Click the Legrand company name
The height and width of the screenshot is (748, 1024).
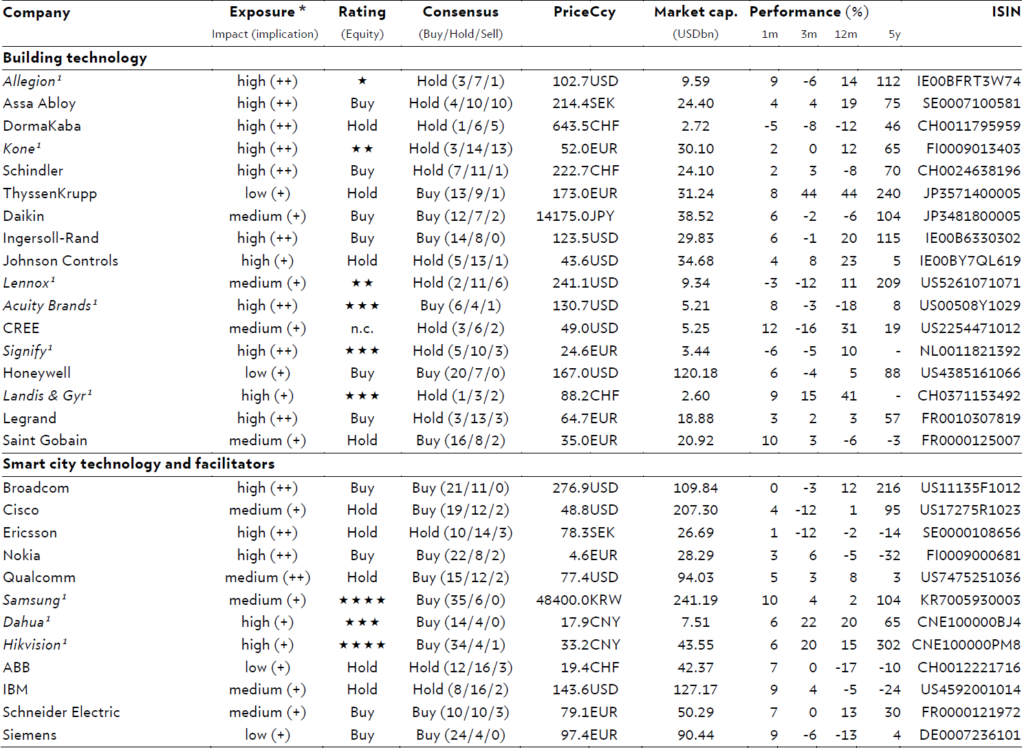(x=29, y=418)
